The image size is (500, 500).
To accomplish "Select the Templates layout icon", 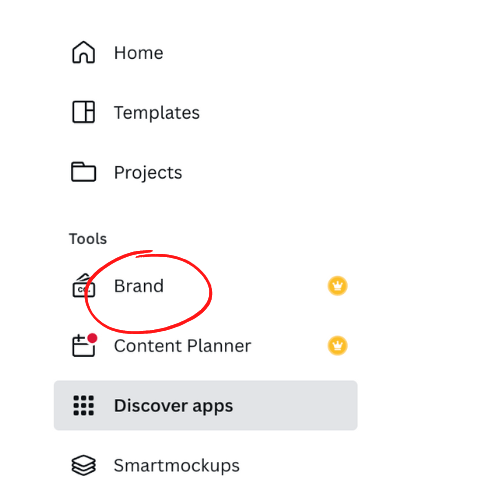I will coord(83,112).
